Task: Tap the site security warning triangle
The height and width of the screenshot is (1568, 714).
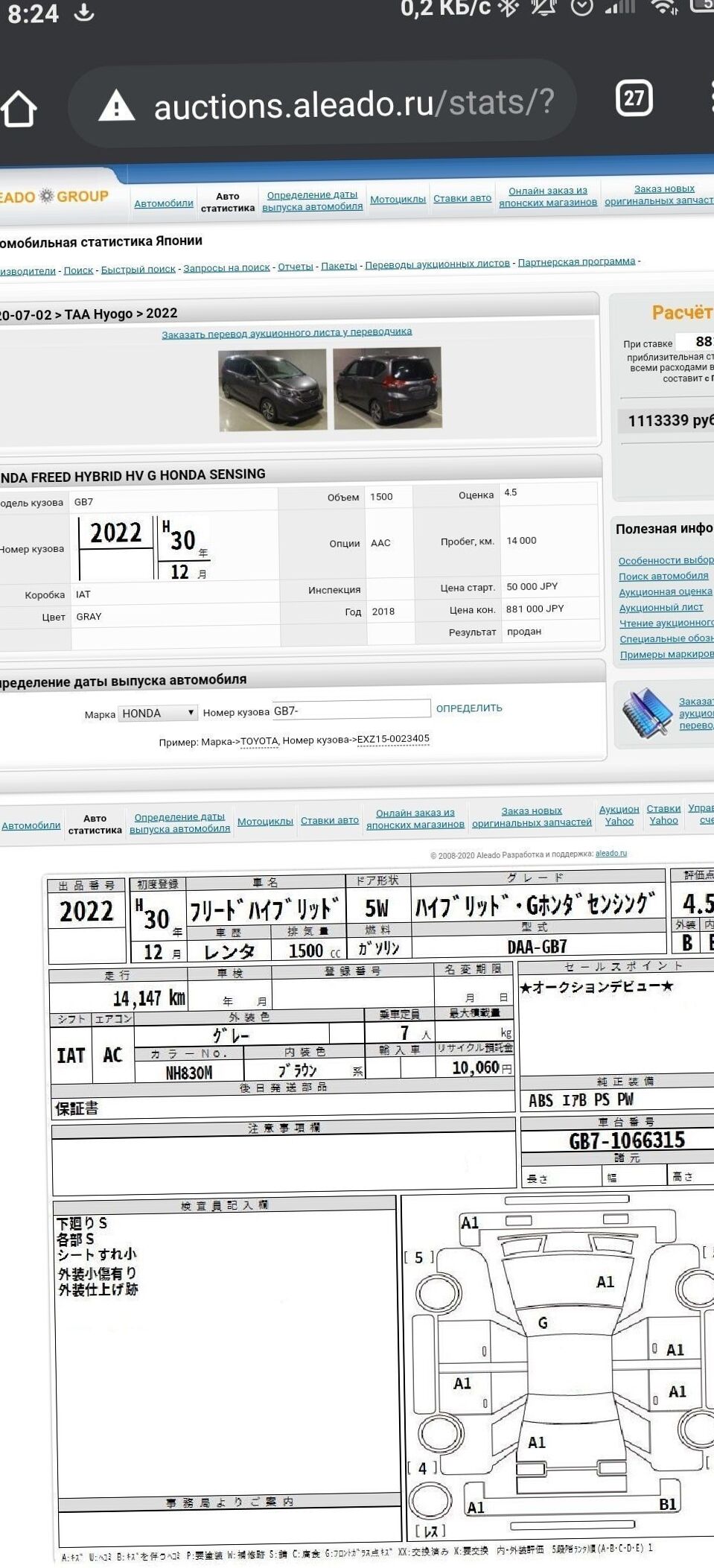Action: pos(117,106)
